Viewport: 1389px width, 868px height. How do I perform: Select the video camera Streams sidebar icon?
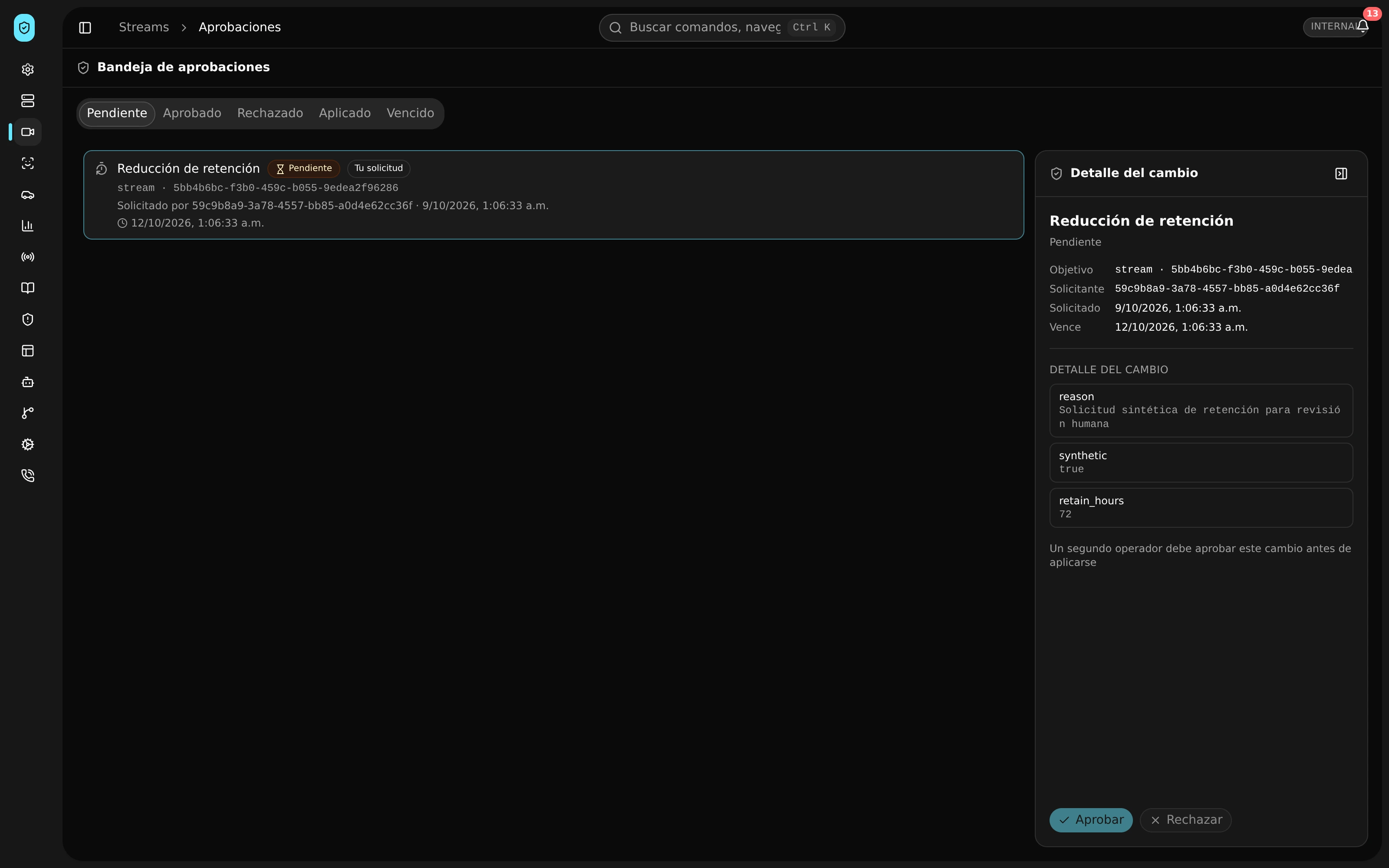coord(27,132)
